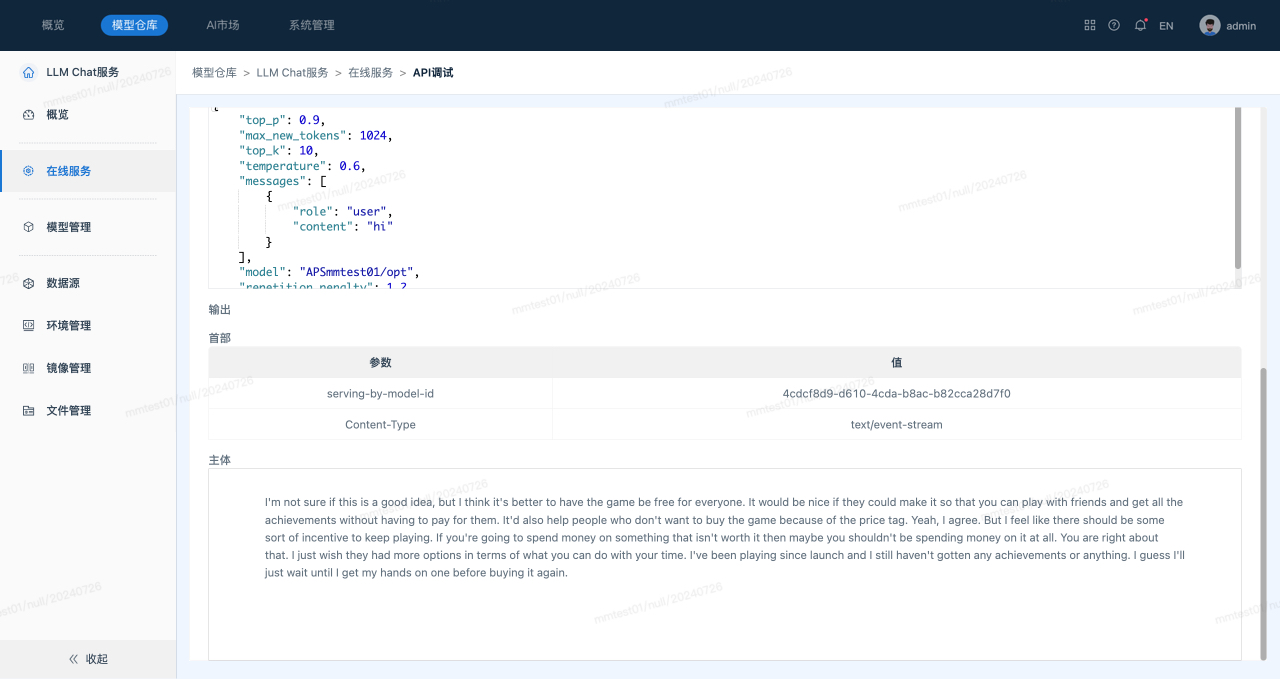Go to the 概览 top navigation tab
This screenshot has width=1280, height=679.
tap(53, 25)
